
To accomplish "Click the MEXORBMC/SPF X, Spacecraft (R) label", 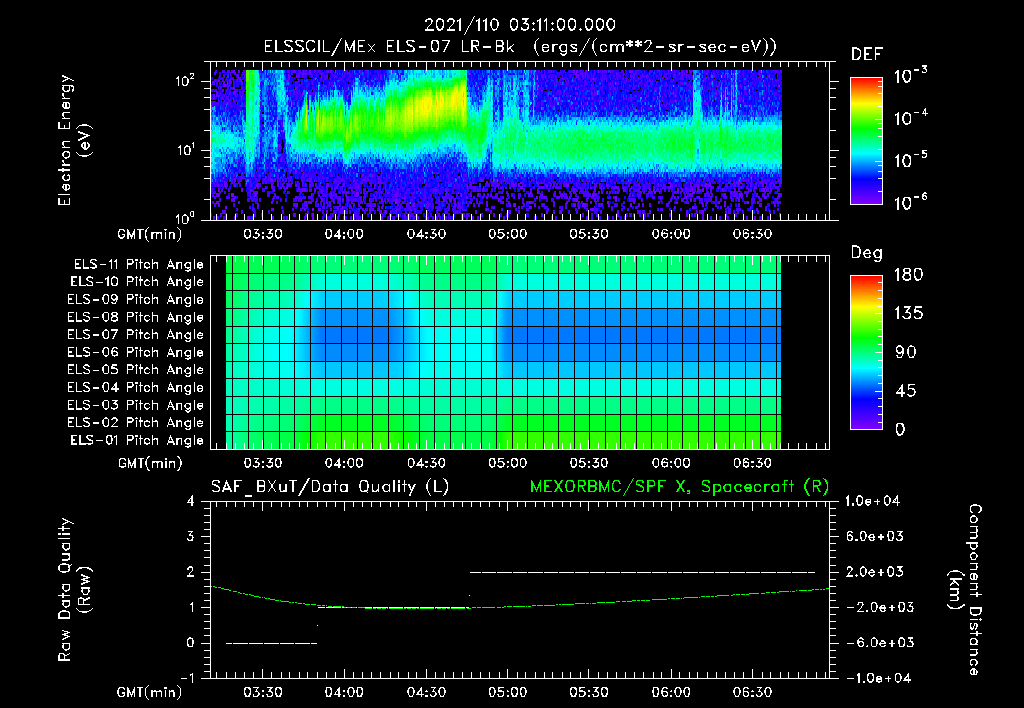I will click(x=679, y=487).
